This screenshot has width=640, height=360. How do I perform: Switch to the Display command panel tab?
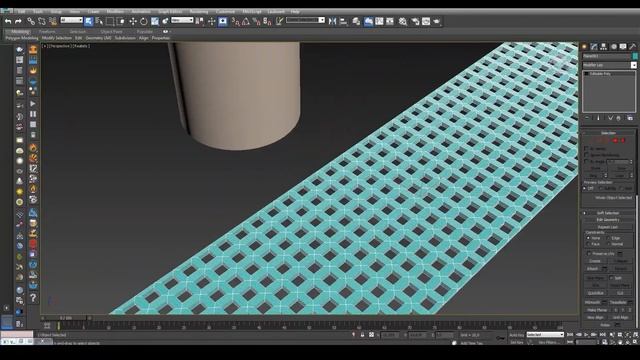[623, 47]
